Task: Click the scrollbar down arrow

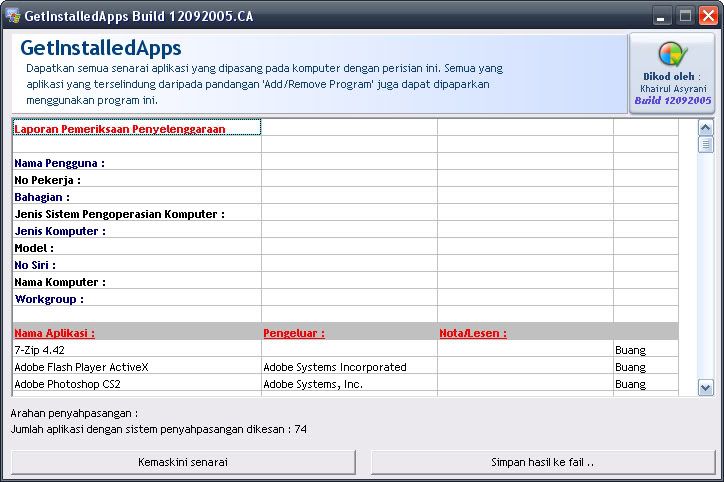Action: (705, 388)
